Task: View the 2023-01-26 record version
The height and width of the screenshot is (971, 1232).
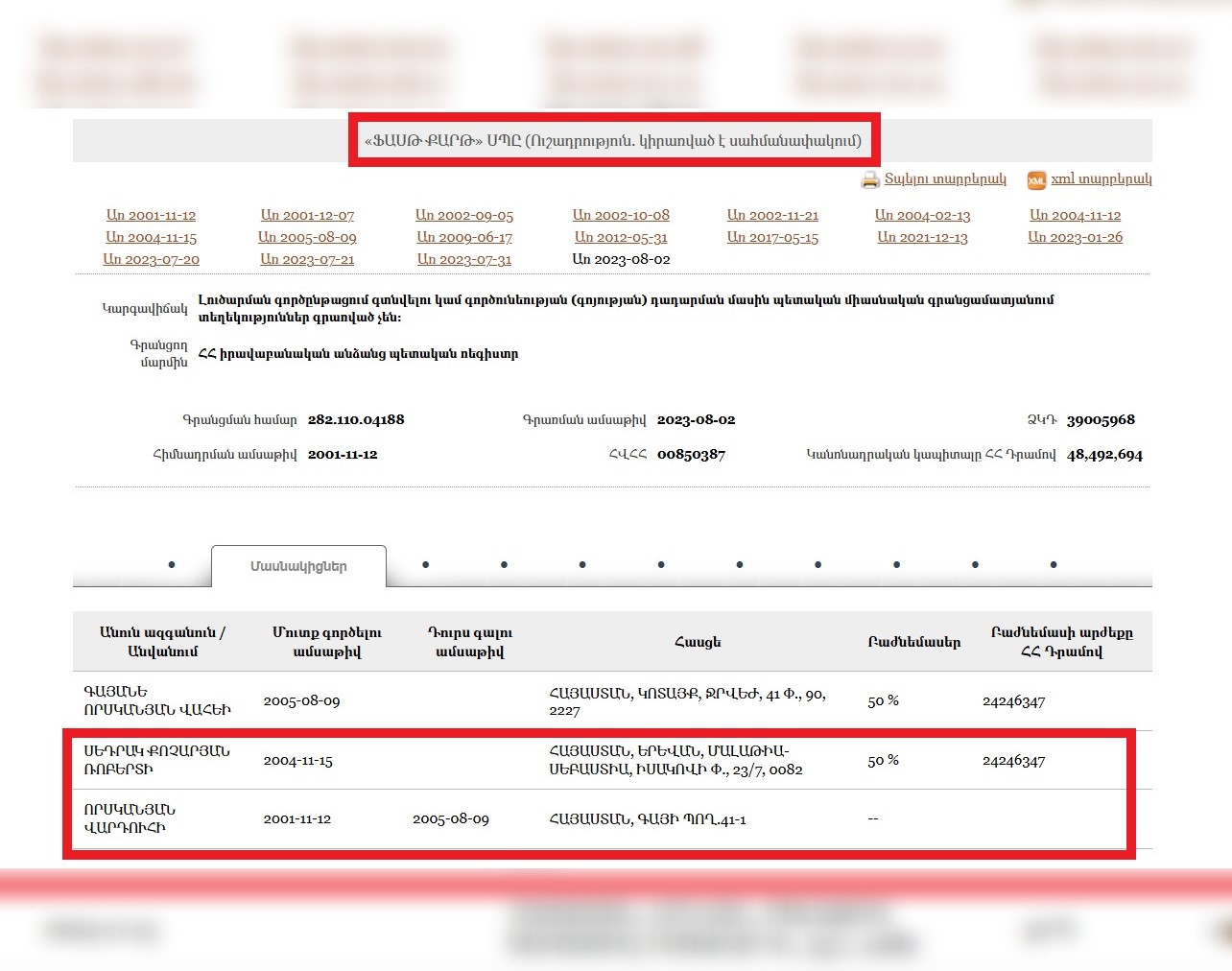Action: coord(1075,238)
